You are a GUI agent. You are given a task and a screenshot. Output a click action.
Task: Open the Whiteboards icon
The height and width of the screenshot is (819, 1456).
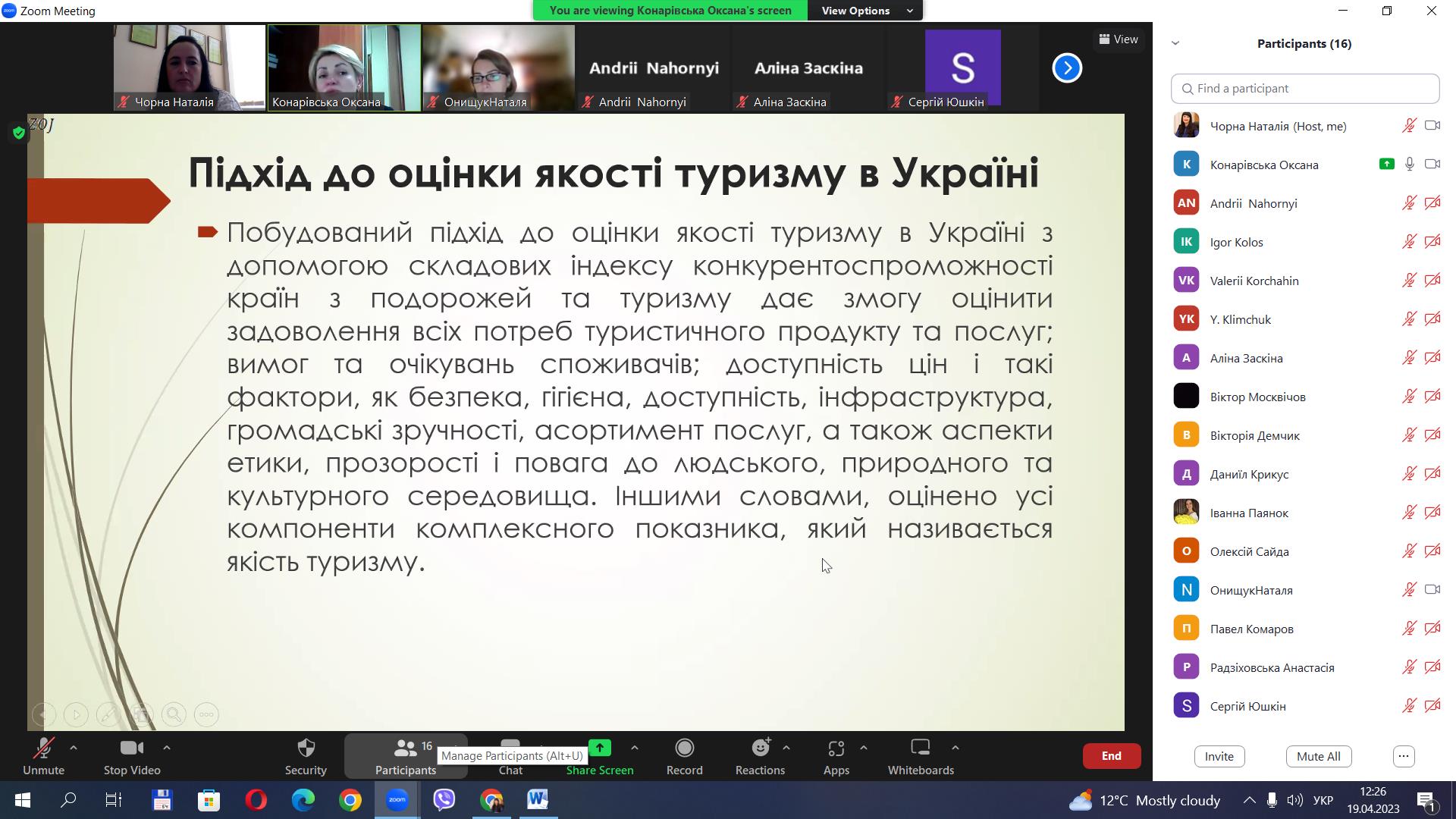920,748
